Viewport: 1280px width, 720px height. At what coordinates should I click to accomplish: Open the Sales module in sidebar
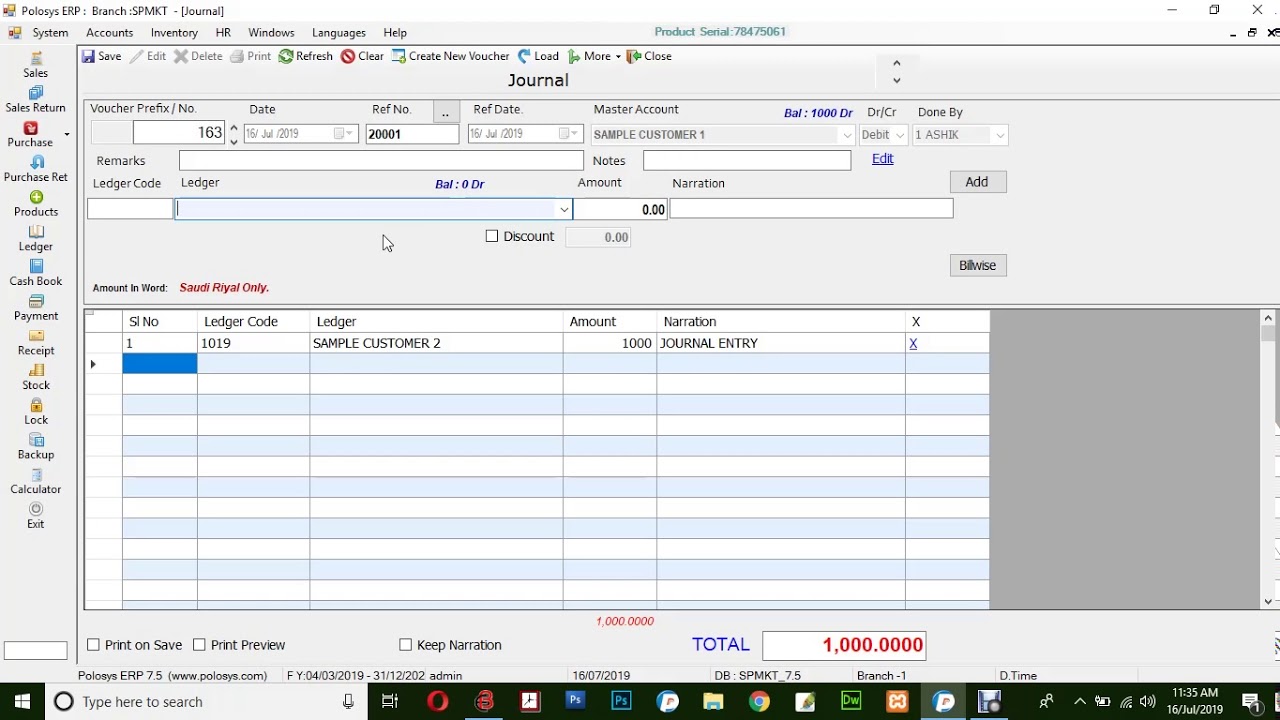pyautogui.click(x=36, y=65)
